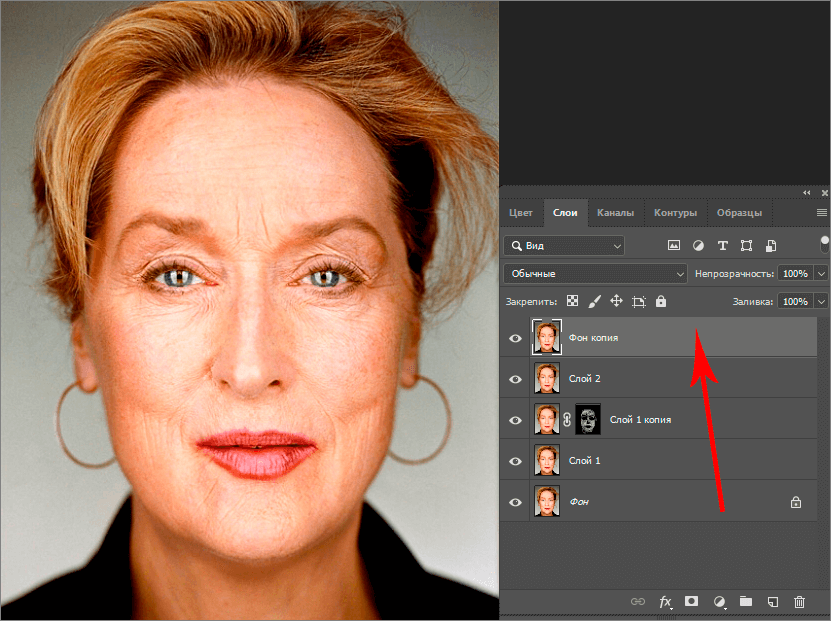Hide the Слой 2 layer

coord(516,379)
